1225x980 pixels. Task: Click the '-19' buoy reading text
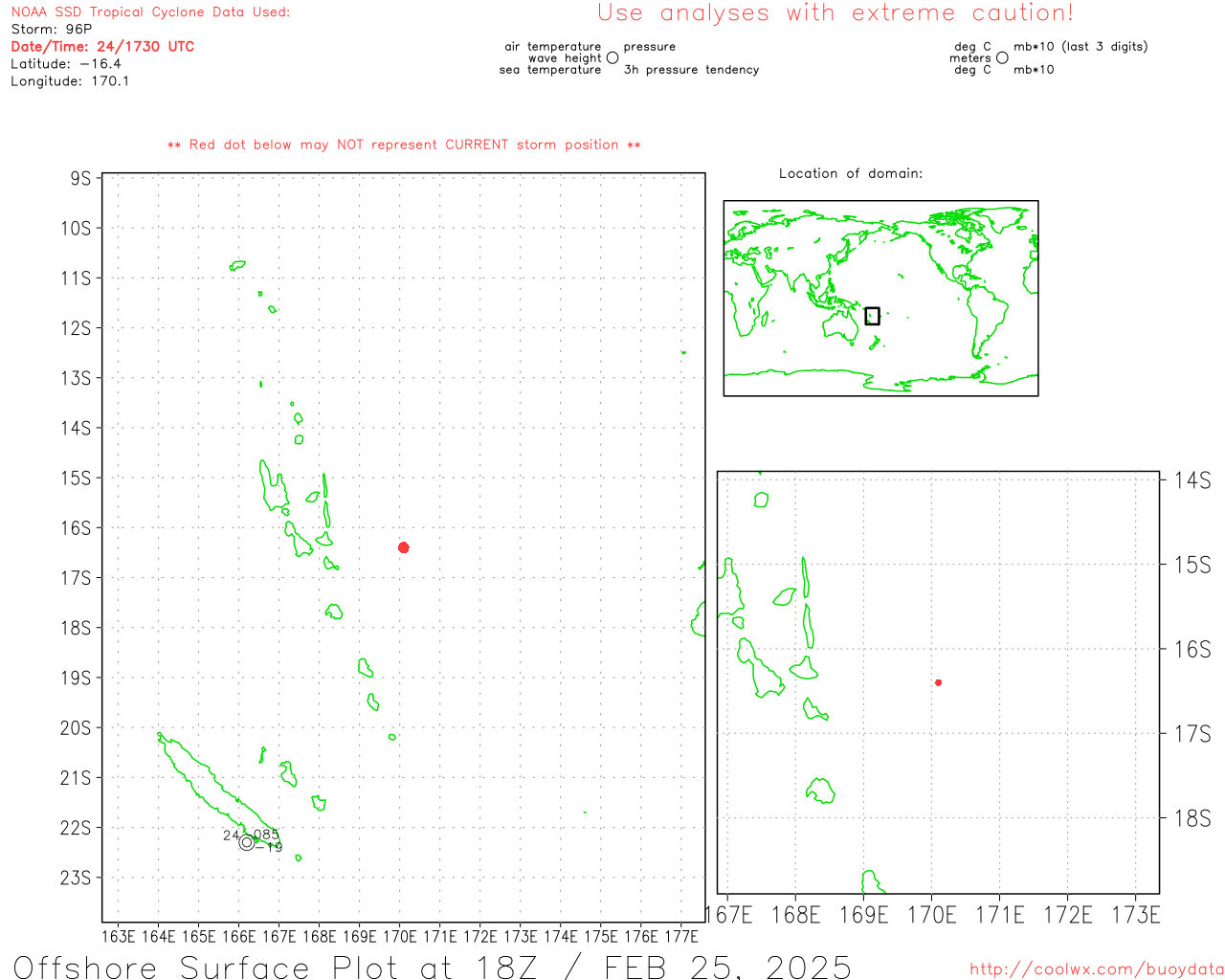click(x=269, y=847)
